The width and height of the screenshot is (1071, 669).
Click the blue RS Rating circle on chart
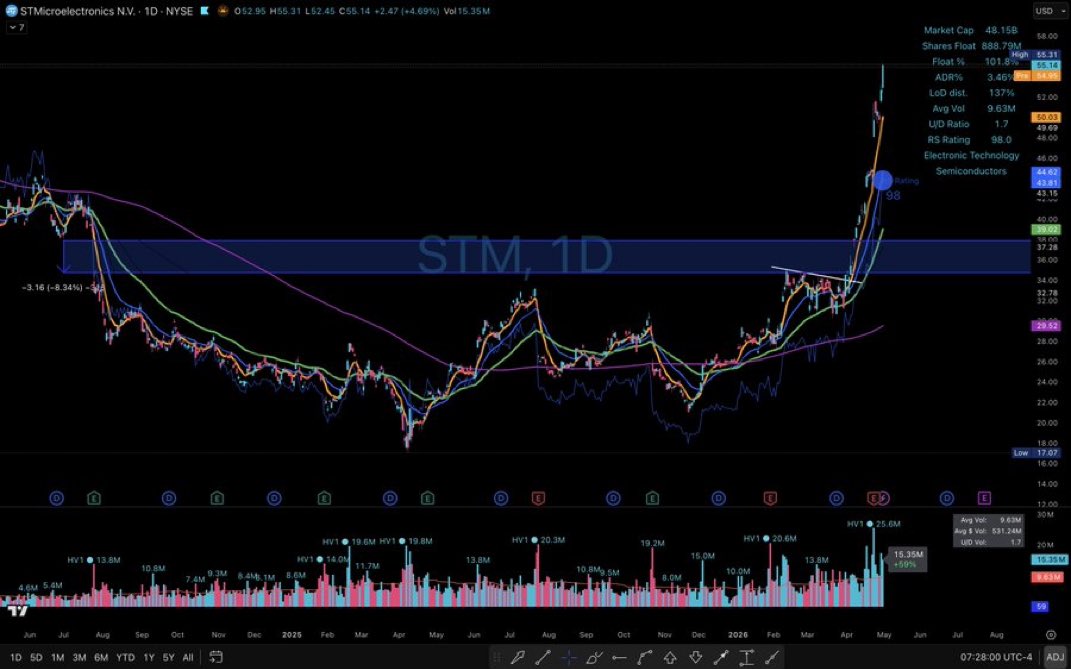(882, 180)
